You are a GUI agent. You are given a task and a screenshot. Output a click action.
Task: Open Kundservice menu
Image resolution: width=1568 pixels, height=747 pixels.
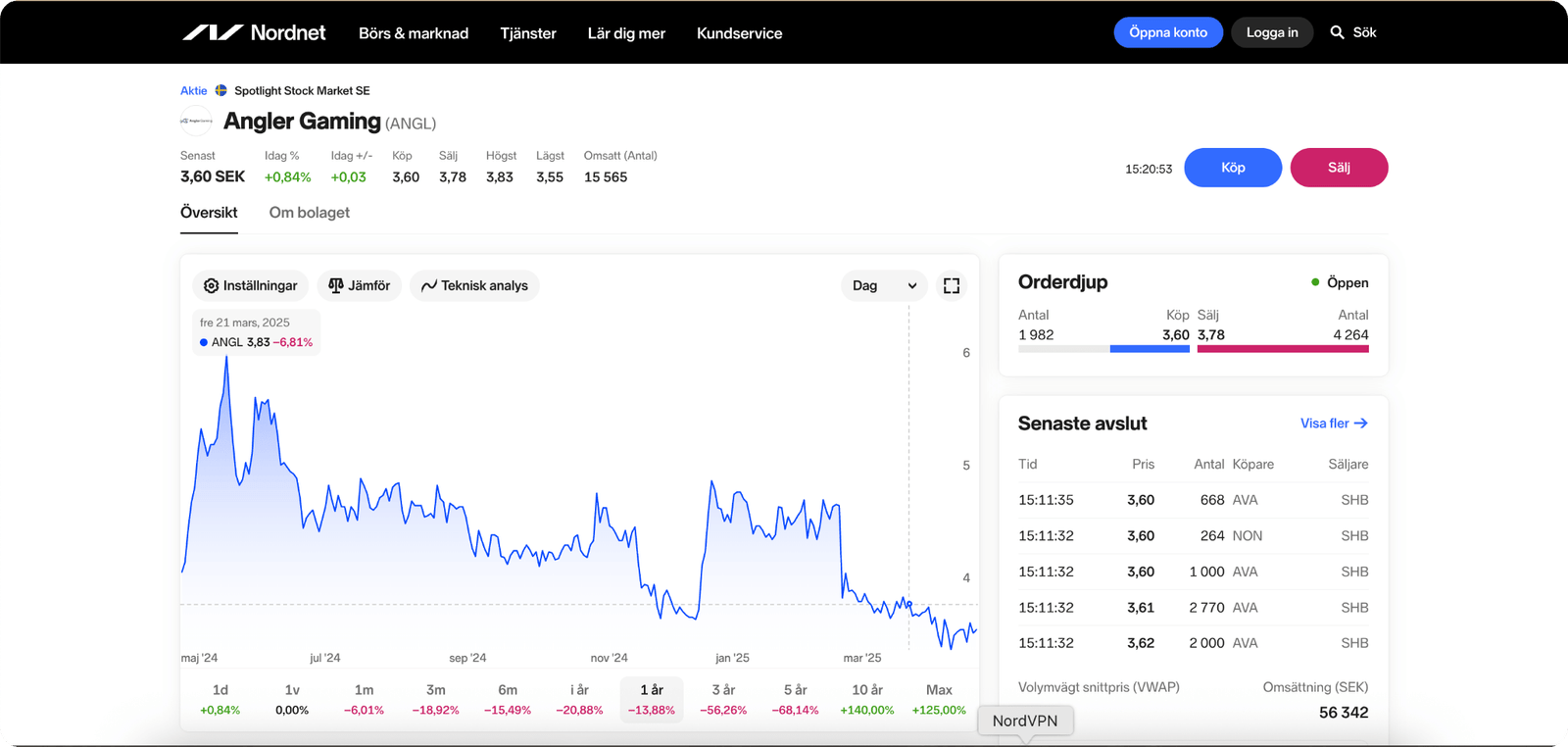point(740,33)
